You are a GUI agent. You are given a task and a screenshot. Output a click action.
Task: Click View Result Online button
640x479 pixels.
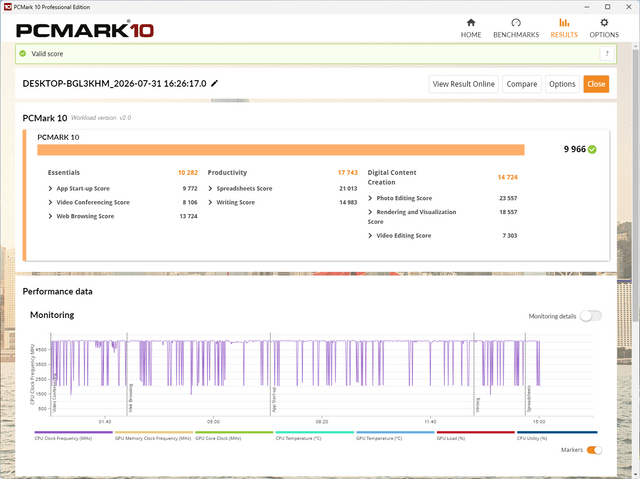point(464,84)
